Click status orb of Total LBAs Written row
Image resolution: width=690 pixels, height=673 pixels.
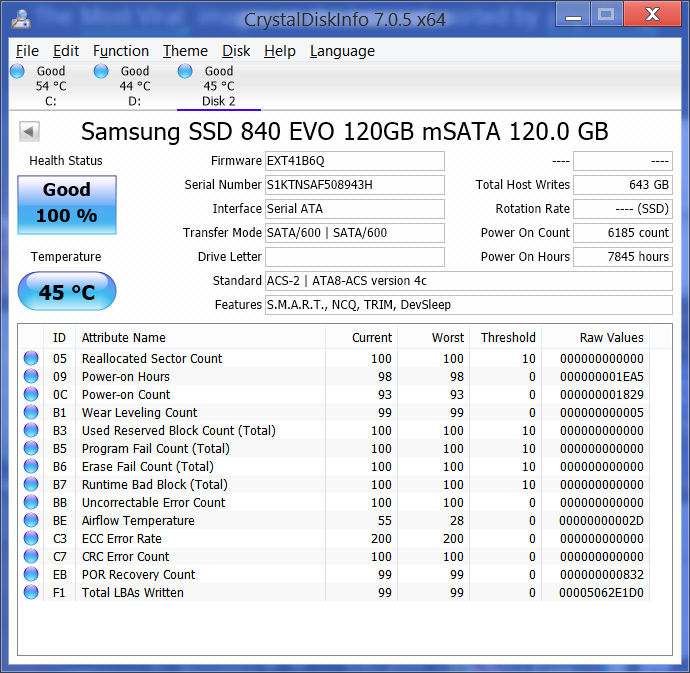[31, 592]
